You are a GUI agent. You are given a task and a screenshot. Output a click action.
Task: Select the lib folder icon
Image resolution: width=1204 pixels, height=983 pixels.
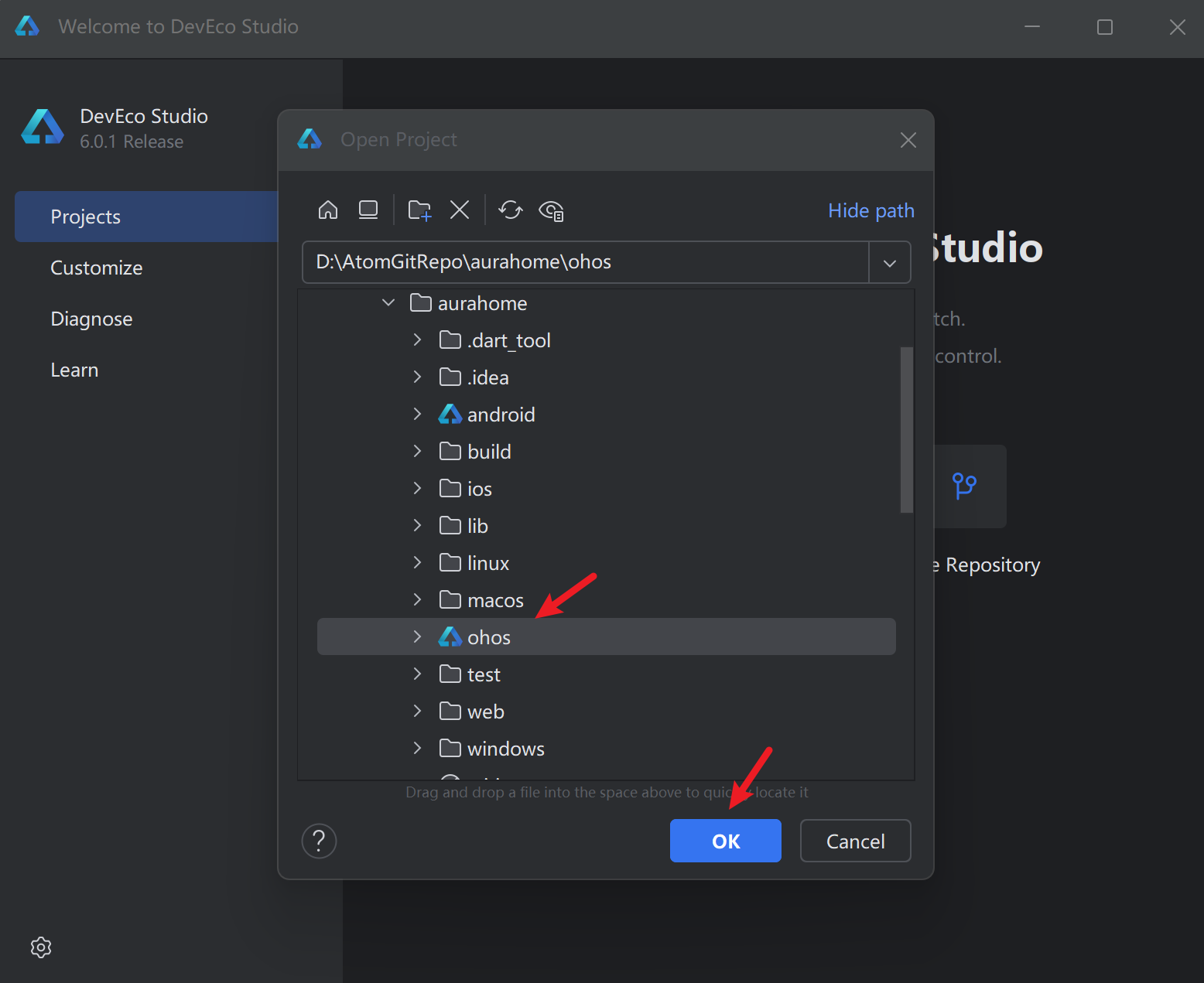click(450, 525)
